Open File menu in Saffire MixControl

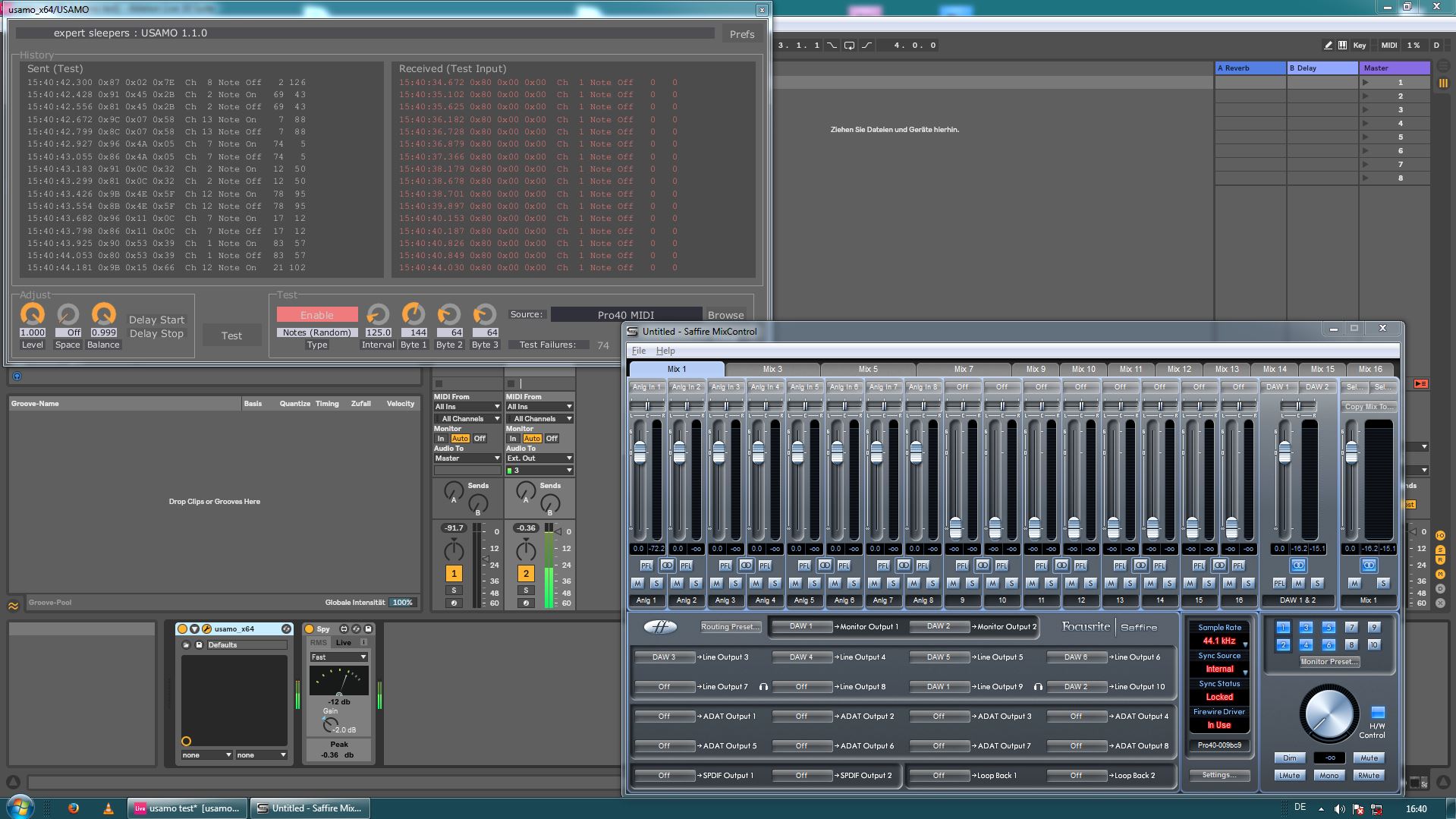tap(639, 351)
